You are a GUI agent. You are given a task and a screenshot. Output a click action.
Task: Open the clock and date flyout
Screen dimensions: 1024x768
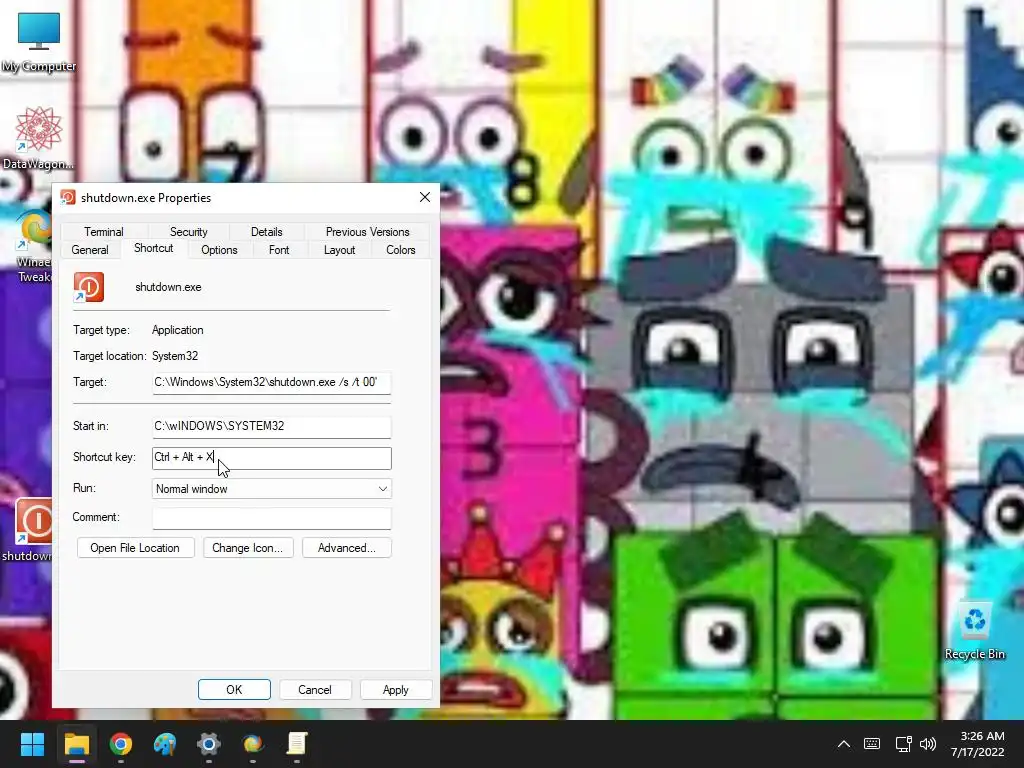tap(978, 744)
